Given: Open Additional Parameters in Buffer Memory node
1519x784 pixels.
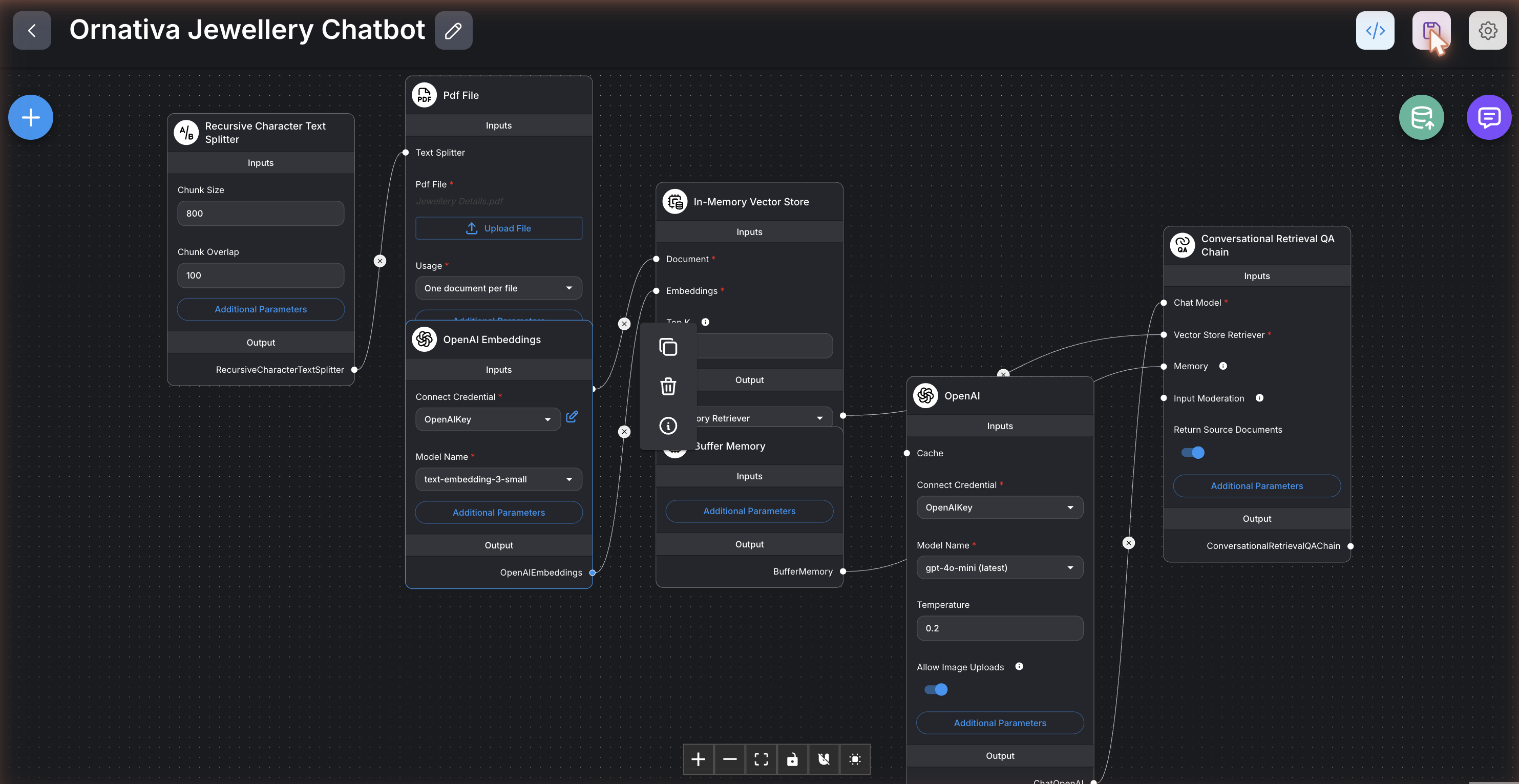Looking at the screenshot, I should 749,511.
